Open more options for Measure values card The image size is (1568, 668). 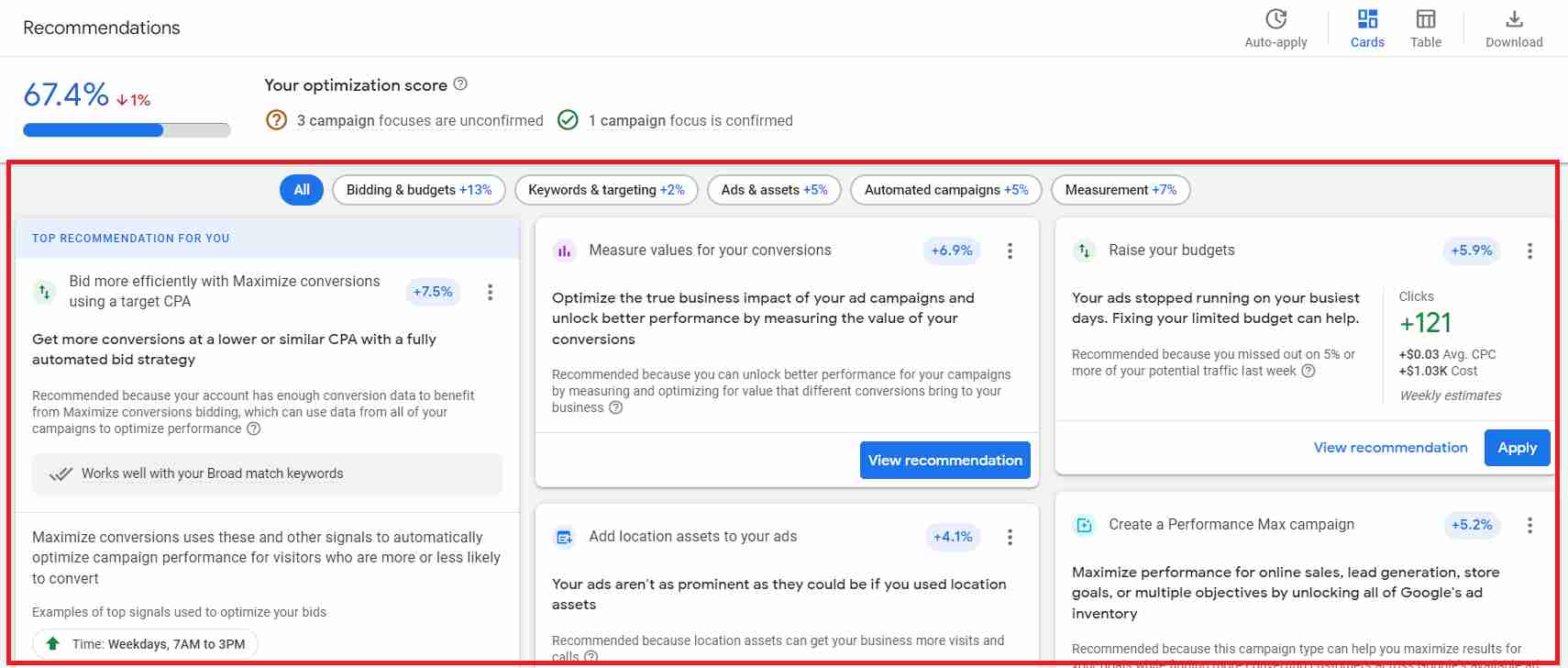click(x=1010, y=250)
